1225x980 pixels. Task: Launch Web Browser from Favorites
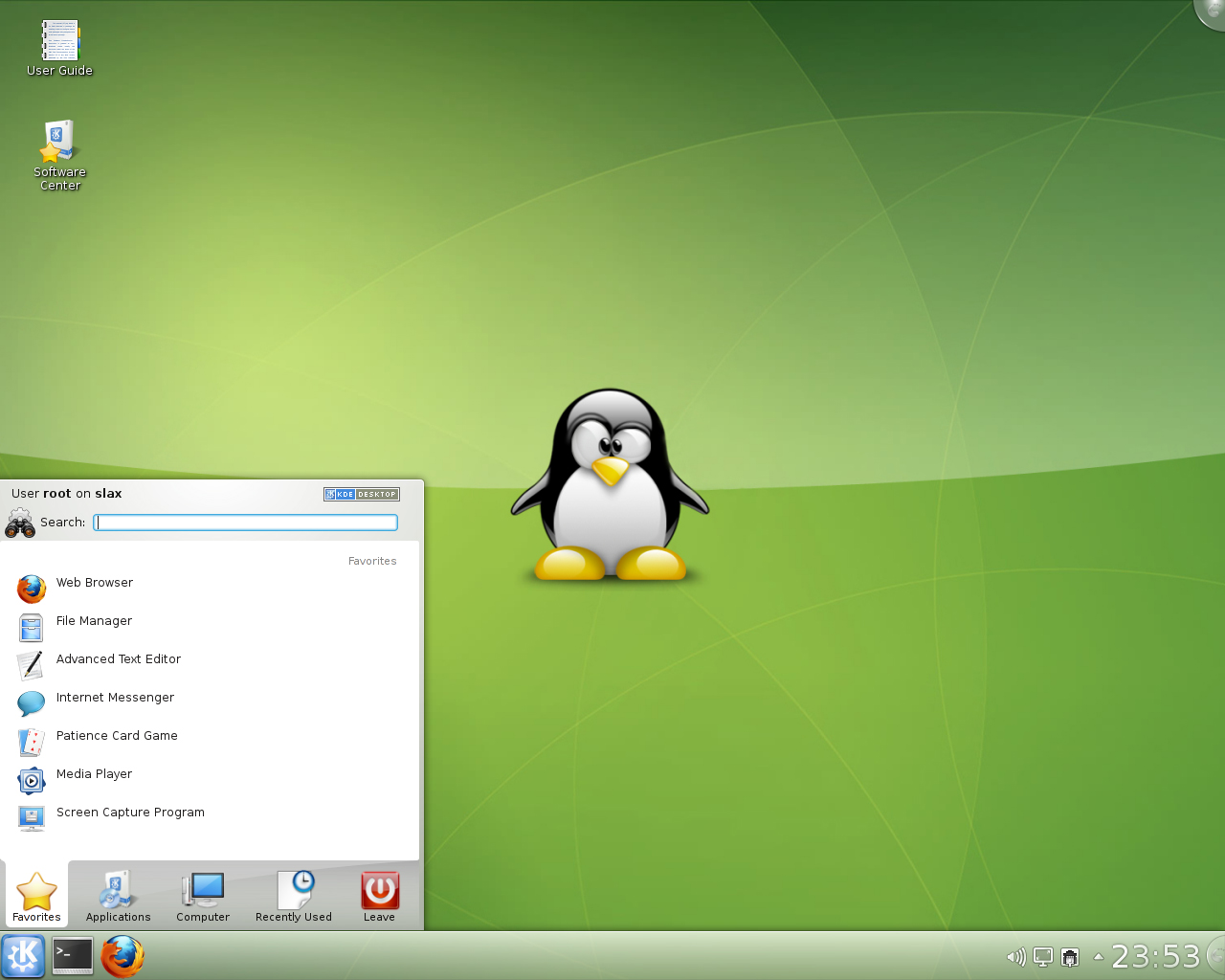coord(95,584)
